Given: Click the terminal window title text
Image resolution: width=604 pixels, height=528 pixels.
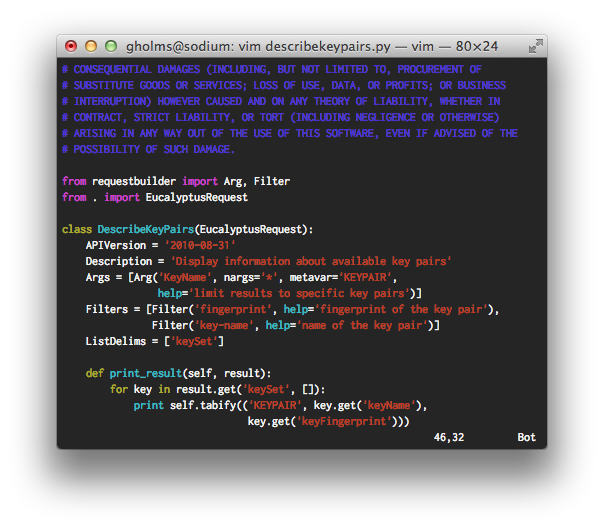Looking at the screenshot, I should pyautogui.click(x=312, y=47).
